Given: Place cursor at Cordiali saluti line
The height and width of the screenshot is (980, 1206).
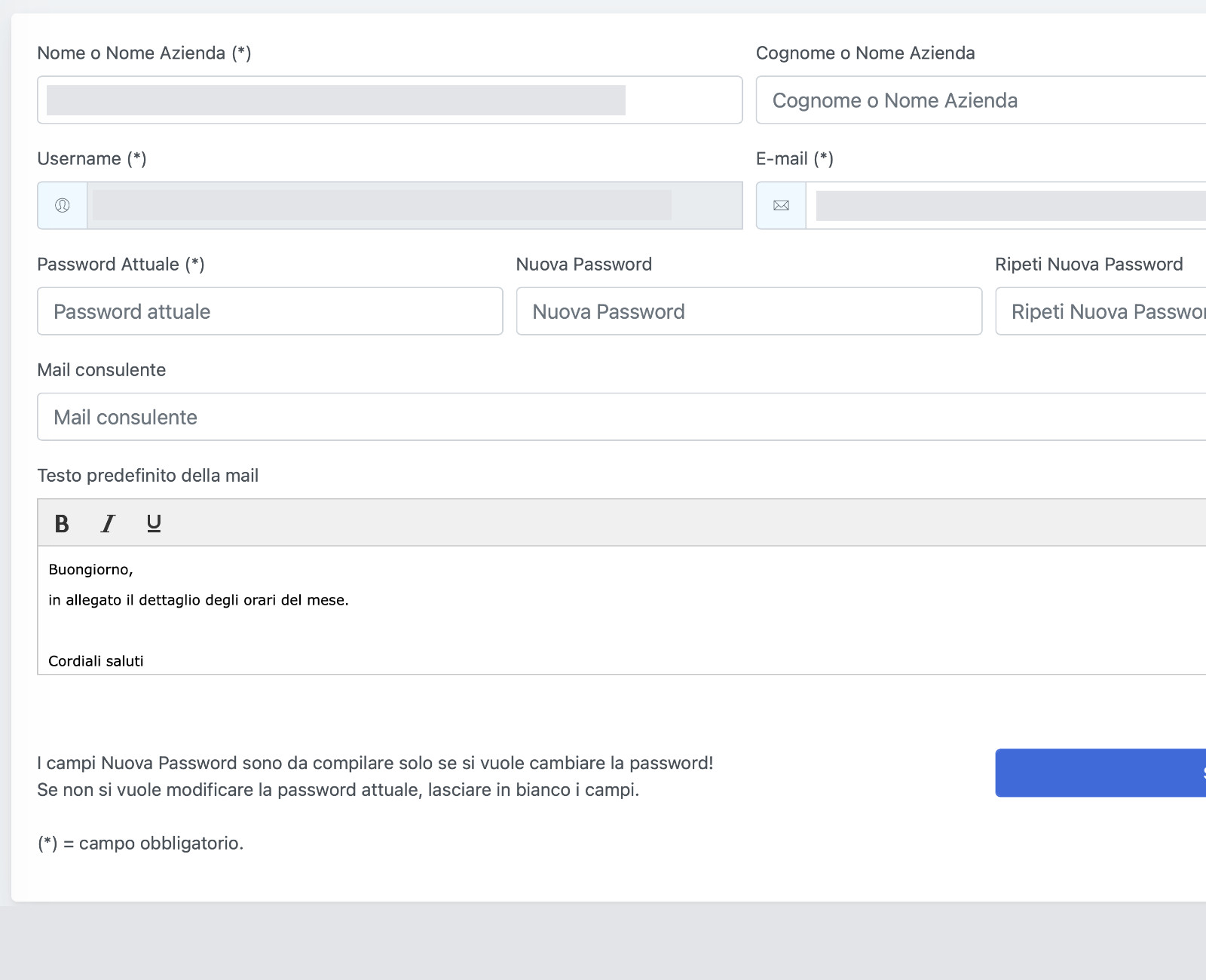Looking at the screenshot, I should coord(96,661).
